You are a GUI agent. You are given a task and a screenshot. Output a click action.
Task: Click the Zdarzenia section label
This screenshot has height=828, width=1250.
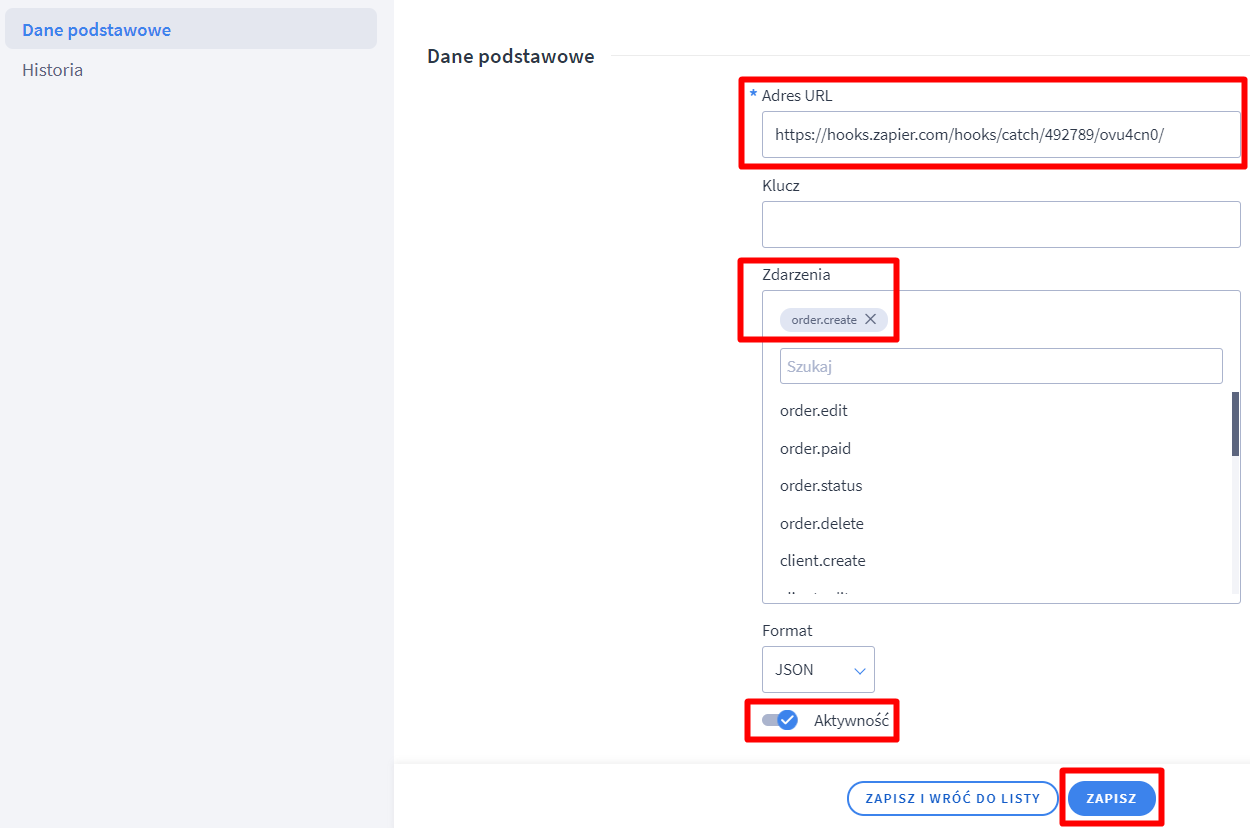[x=796, y=275]
